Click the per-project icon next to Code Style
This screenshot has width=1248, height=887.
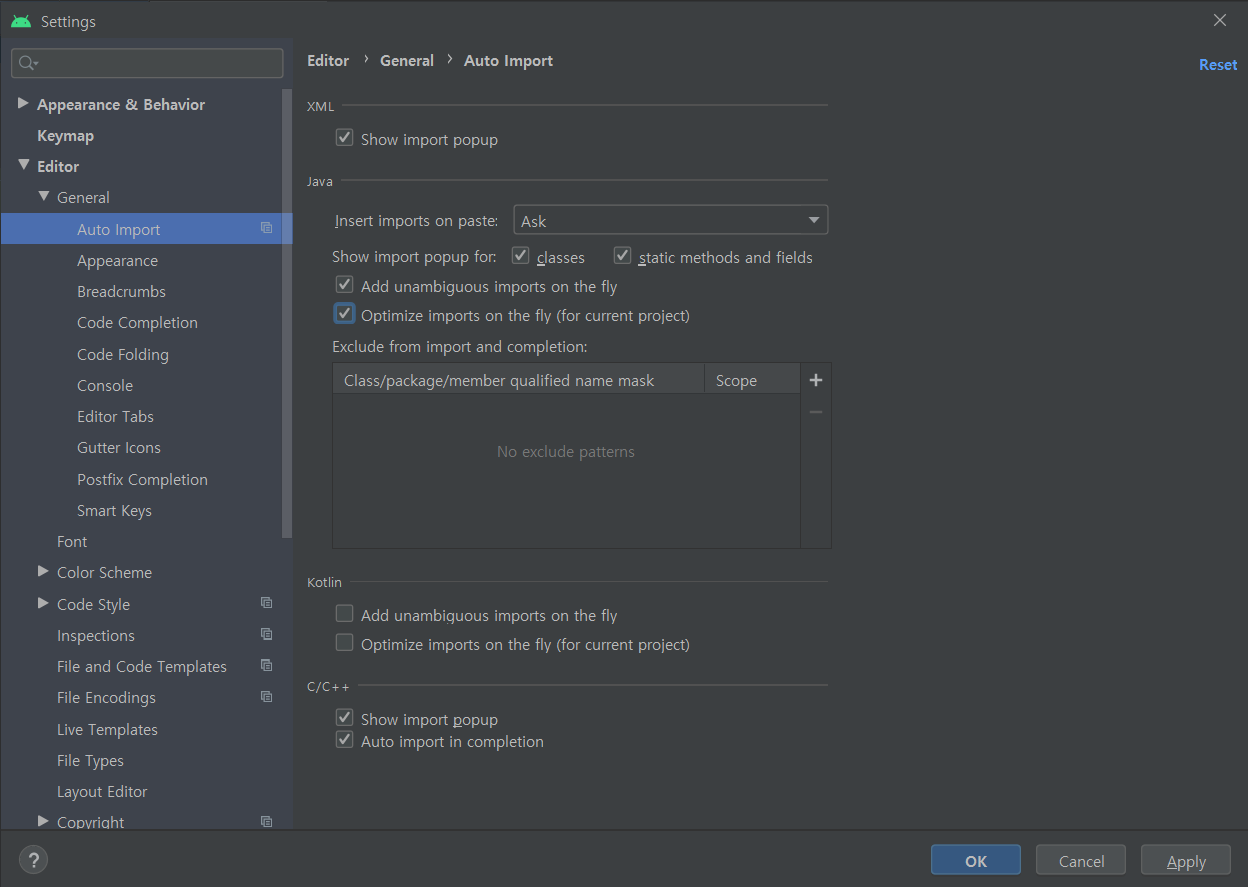(x=266, y=603)
